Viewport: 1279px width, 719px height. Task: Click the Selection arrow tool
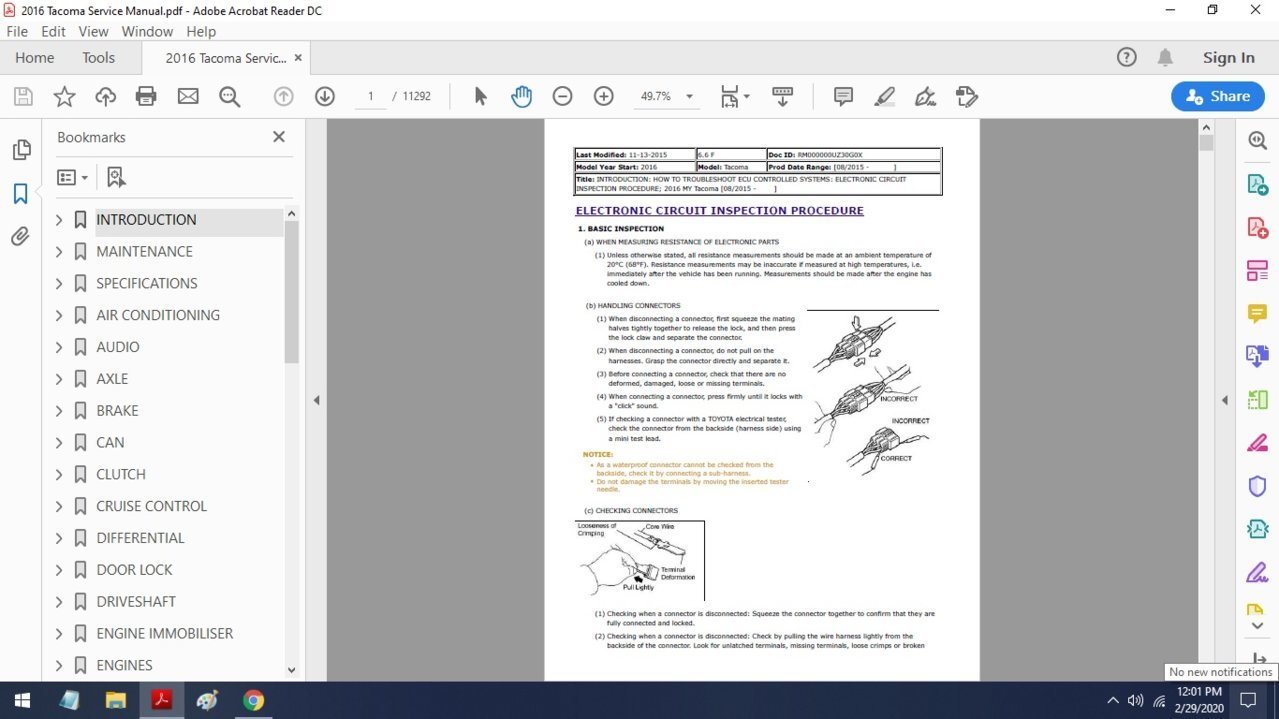(480, 97)
